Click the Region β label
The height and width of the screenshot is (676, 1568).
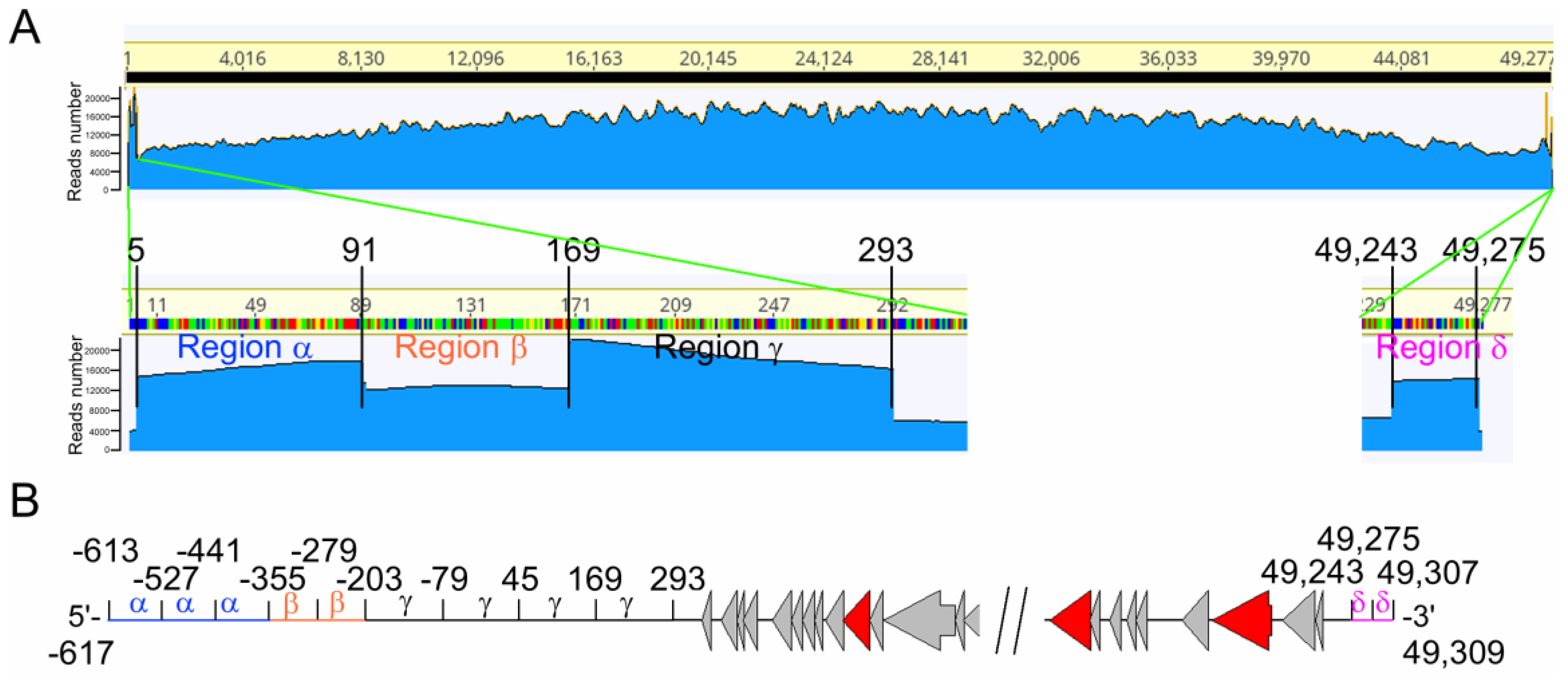[461, 347]
